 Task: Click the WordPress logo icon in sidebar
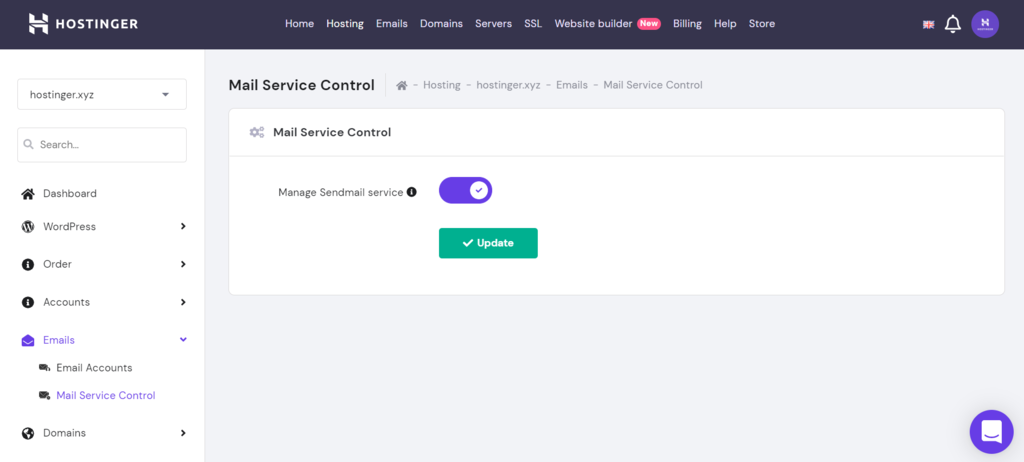[27, 227]
